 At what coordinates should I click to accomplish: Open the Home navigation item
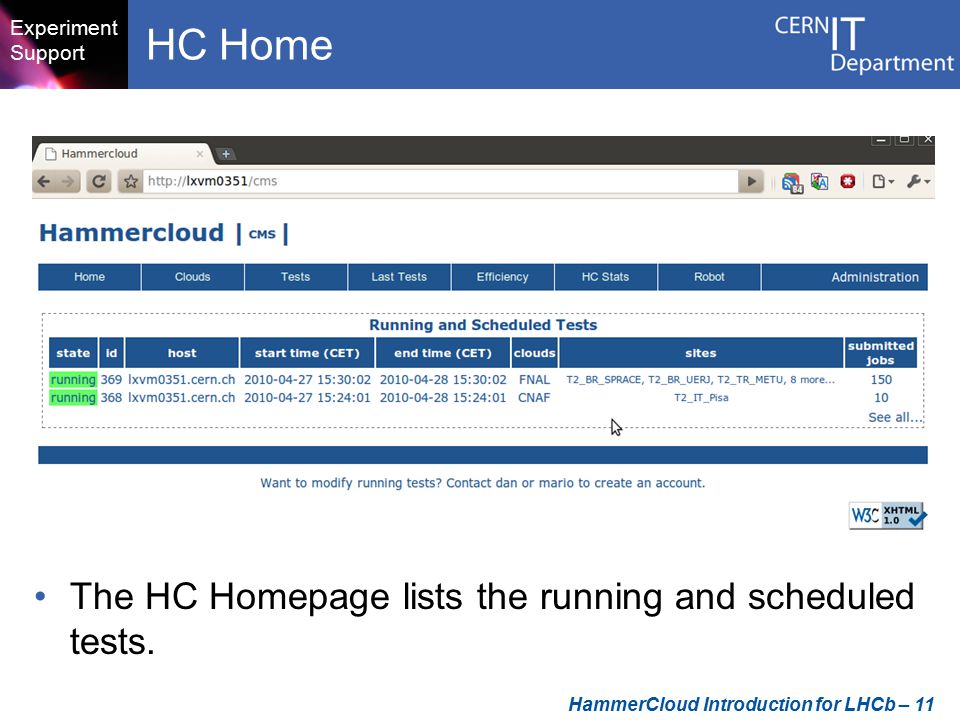(x=89, y=277)
